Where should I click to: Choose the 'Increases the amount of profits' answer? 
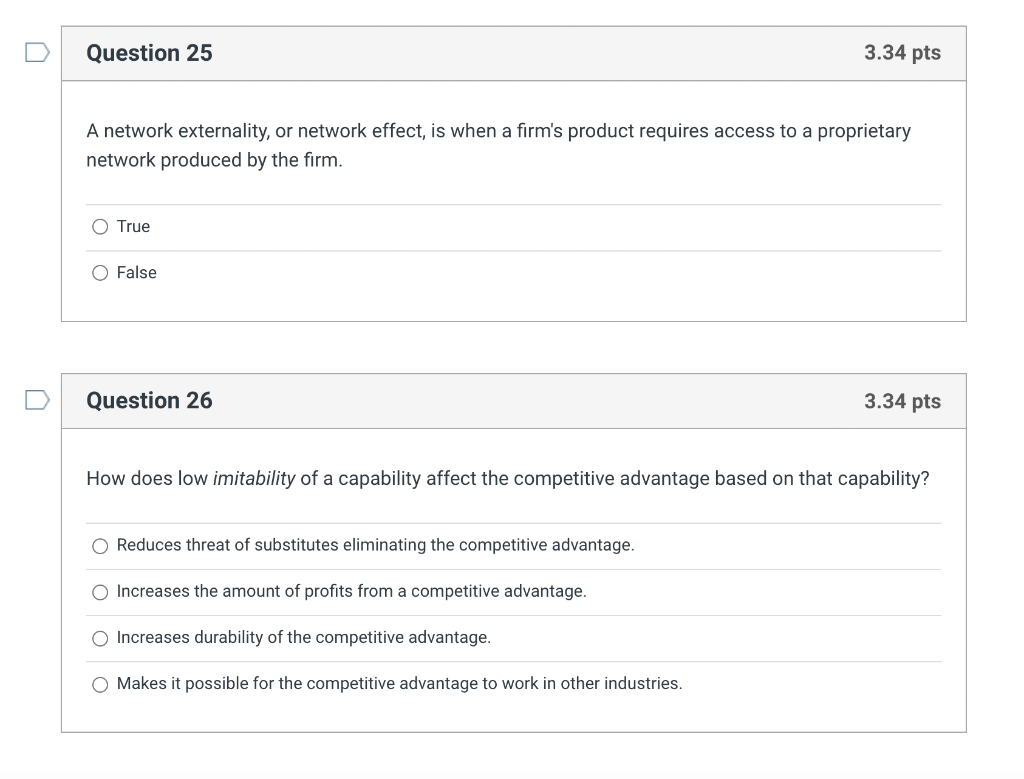pyautogui.click(x=100, y=592)
